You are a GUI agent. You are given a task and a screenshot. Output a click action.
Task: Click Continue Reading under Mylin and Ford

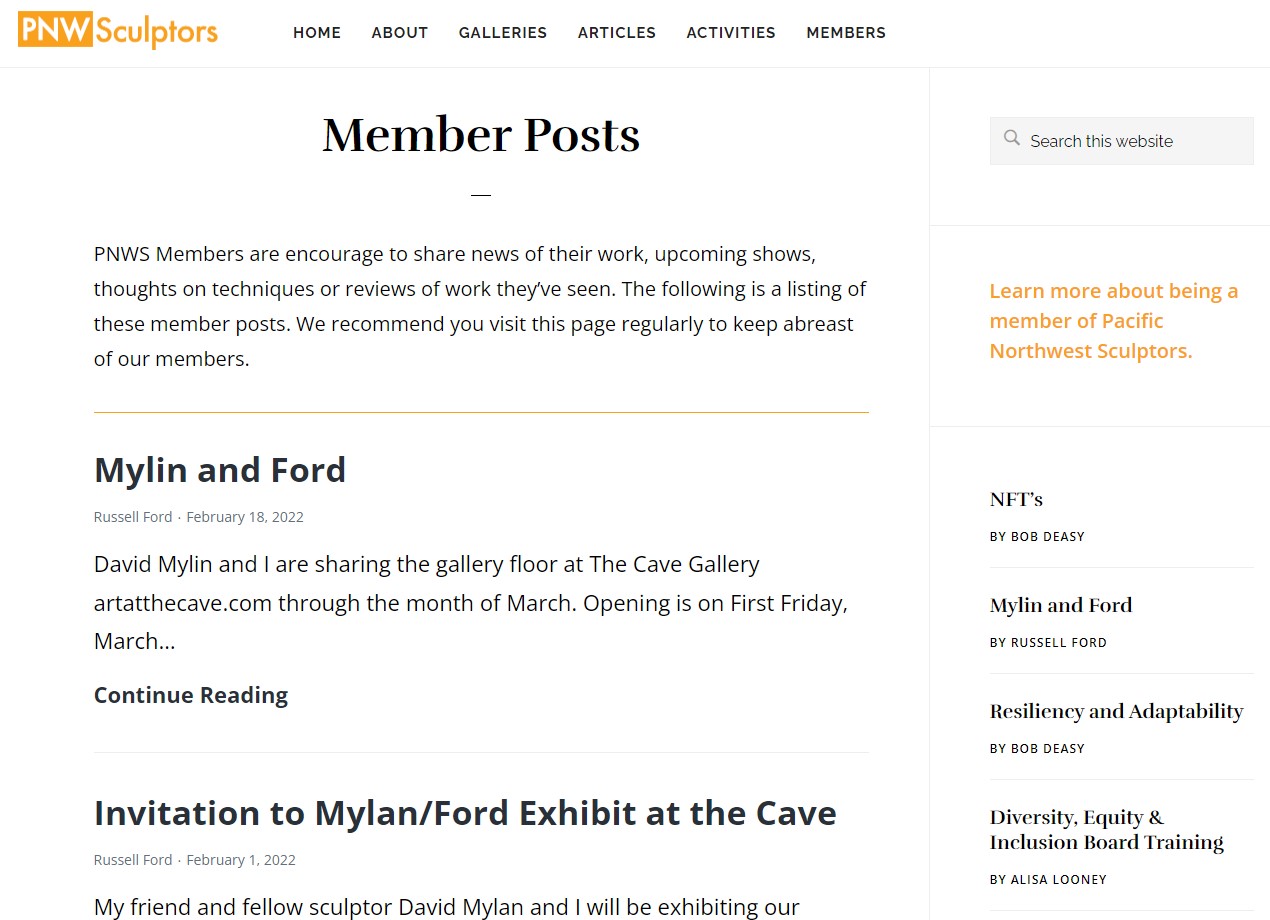click(x=191, y=695)
